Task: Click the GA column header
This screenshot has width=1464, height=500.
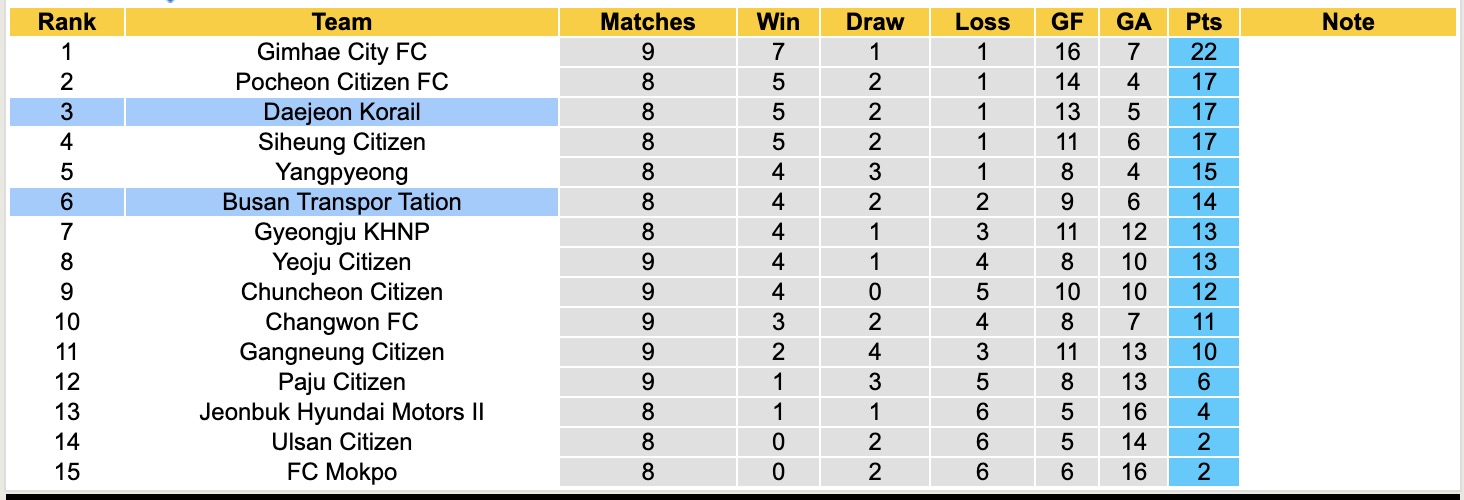Action: point(1134,22)
